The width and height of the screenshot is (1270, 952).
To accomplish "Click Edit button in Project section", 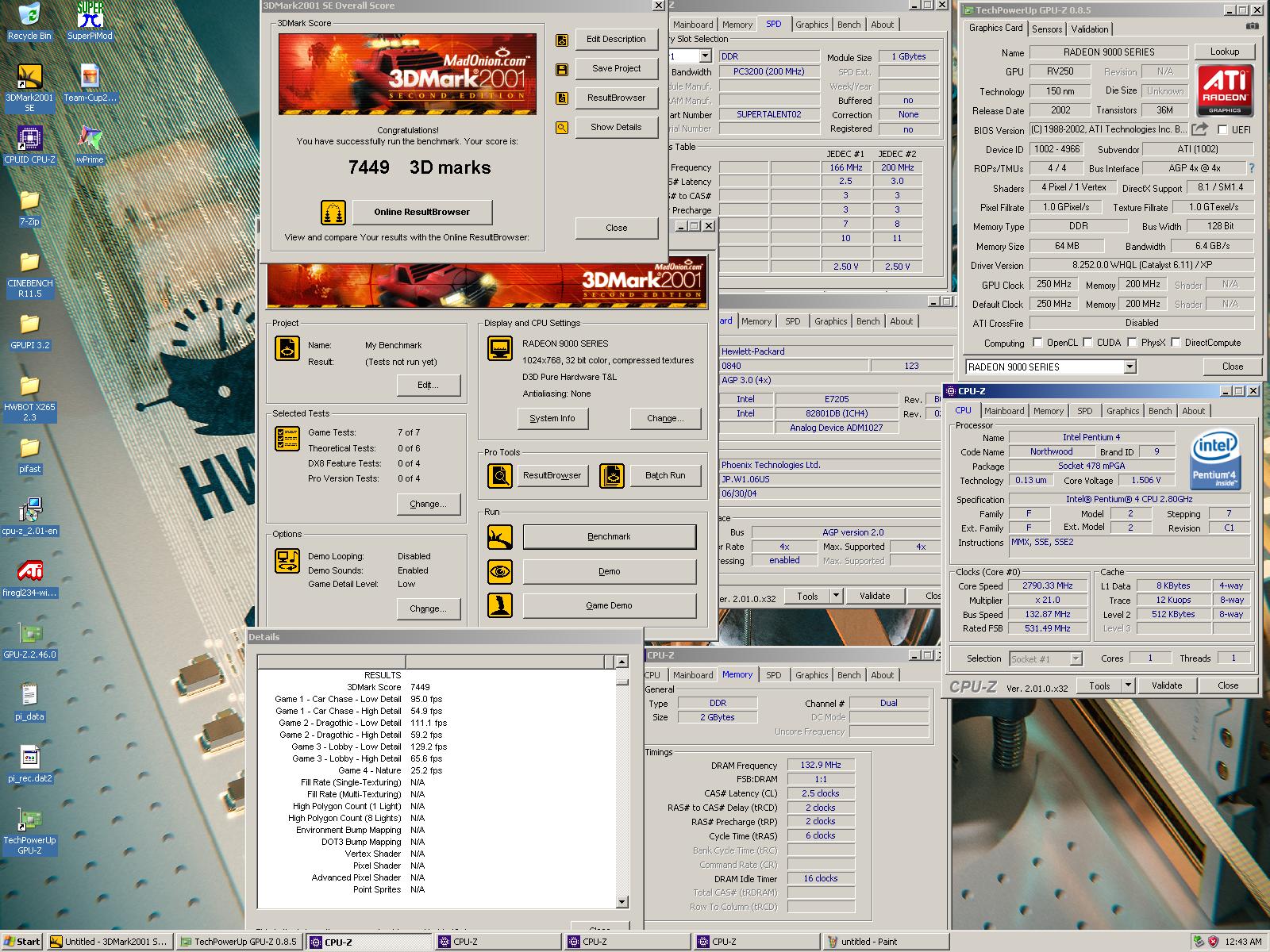I will coord(428,385).
